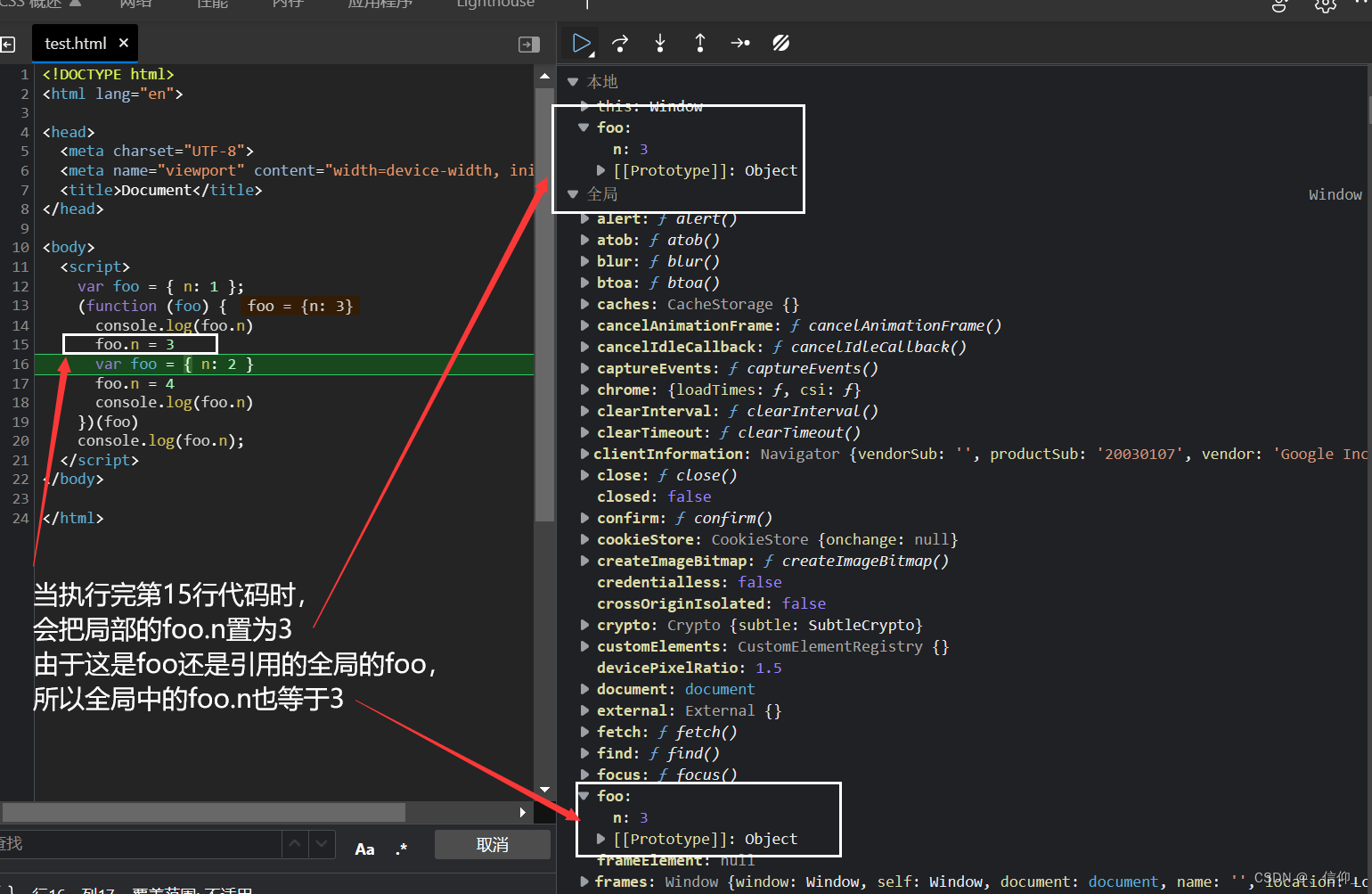The width and height of the screenshot is (1372, 894).
Task: Expand the cookieStore entry
Action: [584, 539]
